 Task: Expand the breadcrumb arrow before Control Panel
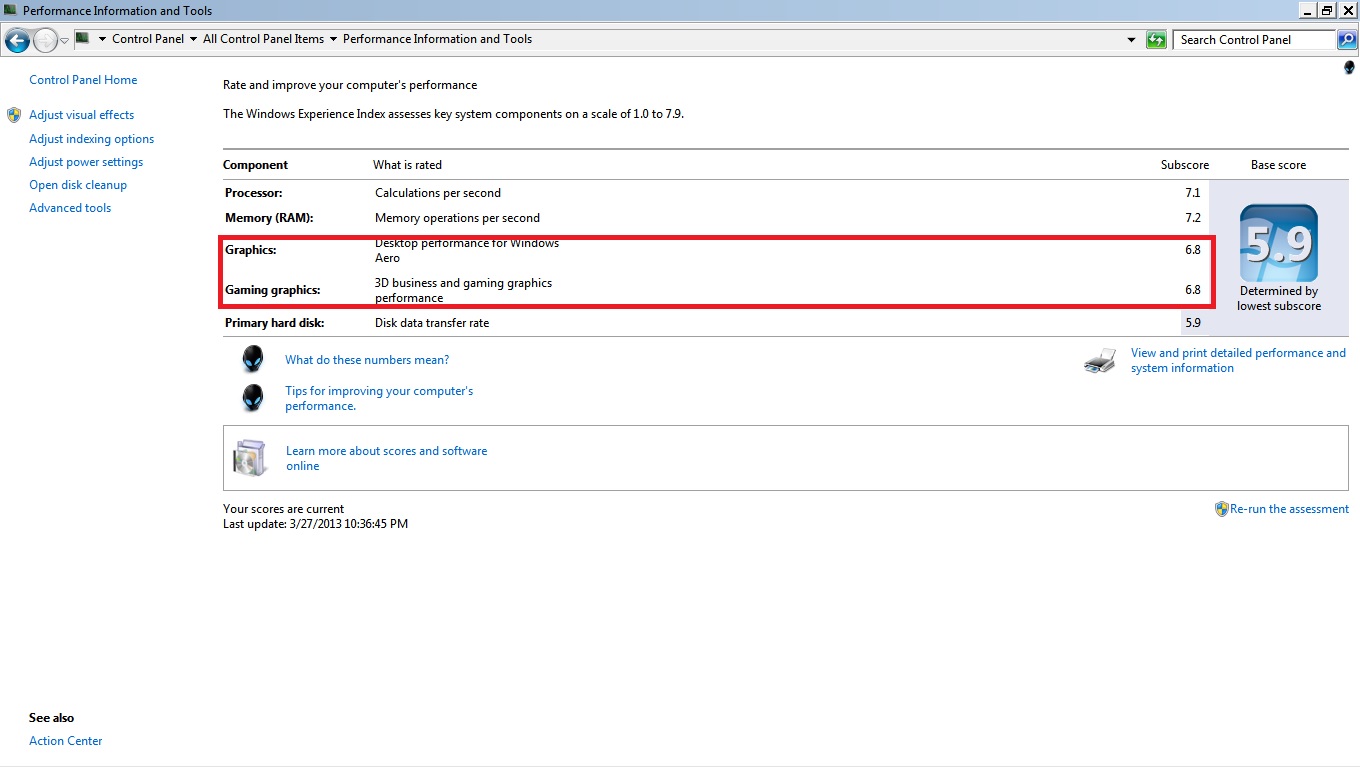(102, 40)
